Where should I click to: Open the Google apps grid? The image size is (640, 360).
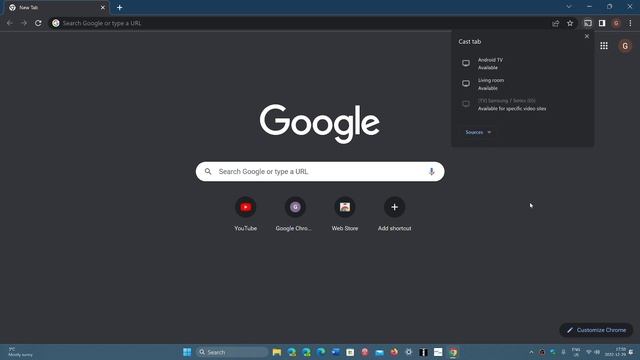click(604, 46)
